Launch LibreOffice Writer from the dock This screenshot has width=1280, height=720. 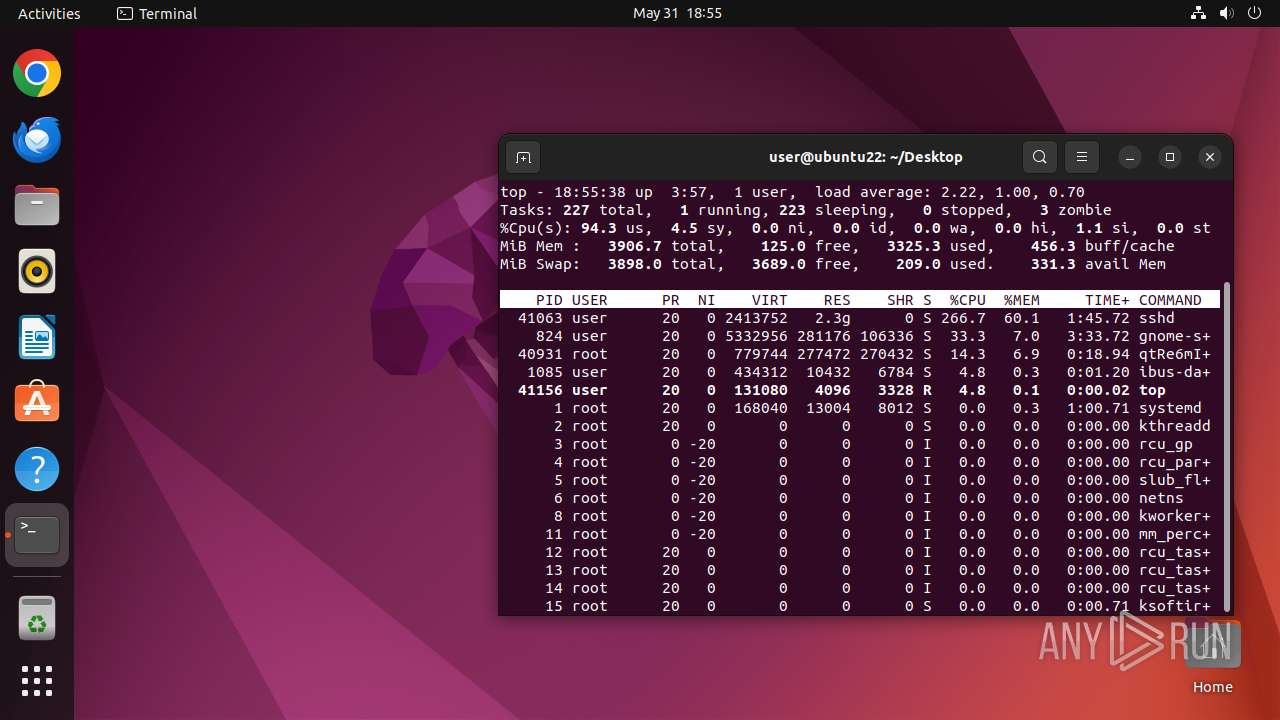[37, 337]
